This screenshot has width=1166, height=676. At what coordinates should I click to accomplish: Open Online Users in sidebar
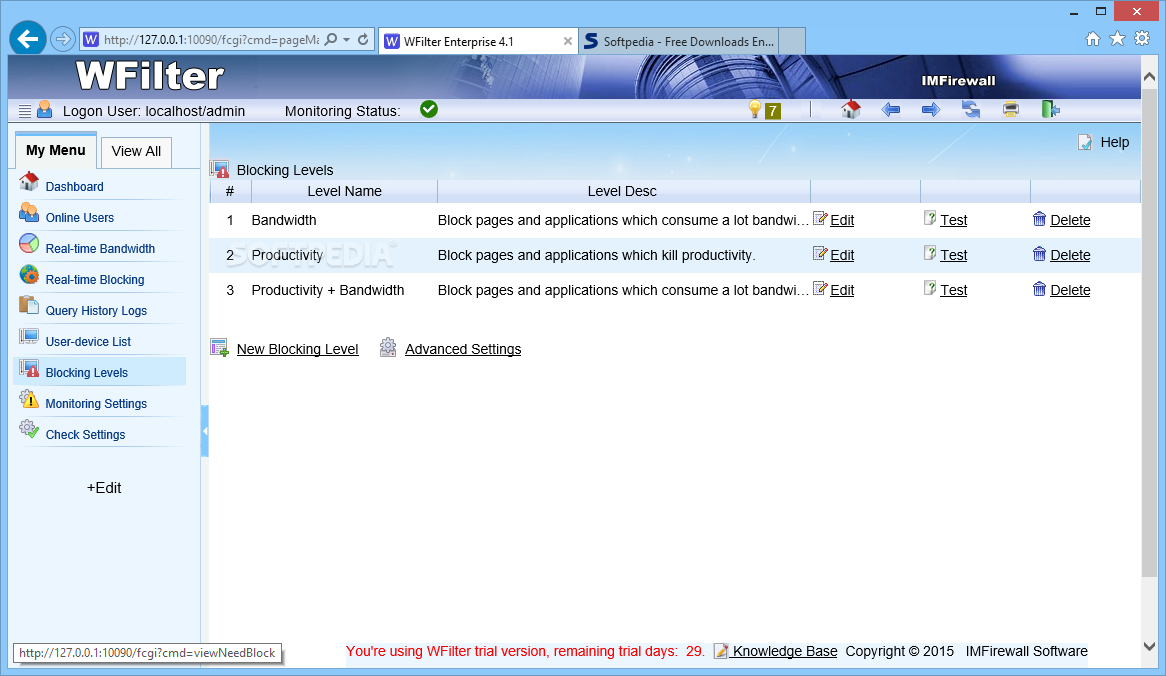tap(80, 218)
